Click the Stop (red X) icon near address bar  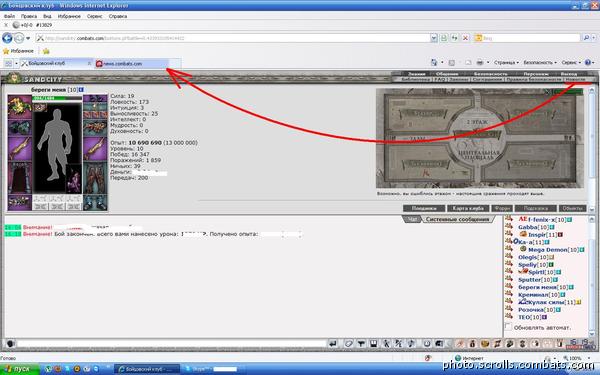coord(465,38)
